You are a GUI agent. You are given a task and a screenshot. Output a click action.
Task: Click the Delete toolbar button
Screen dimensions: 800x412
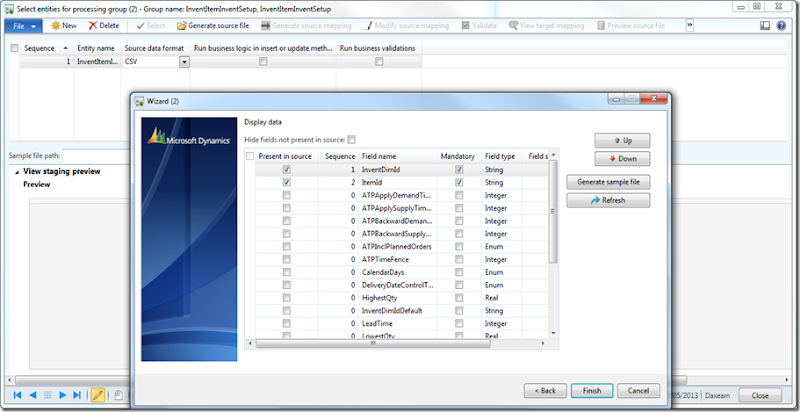[x=103, y=25]
